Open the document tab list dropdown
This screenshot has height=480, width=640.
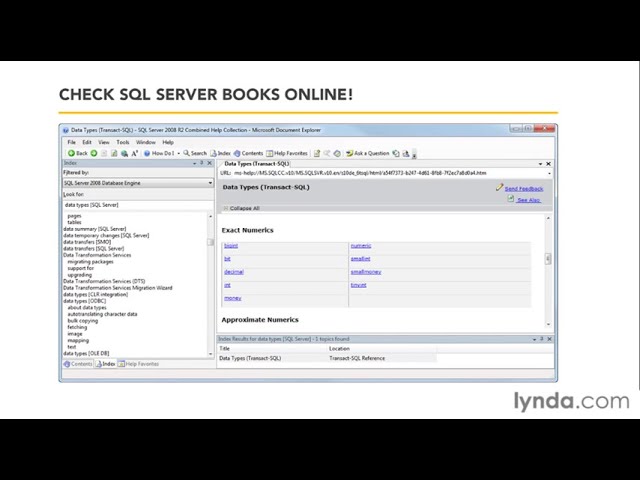(540, 164)
